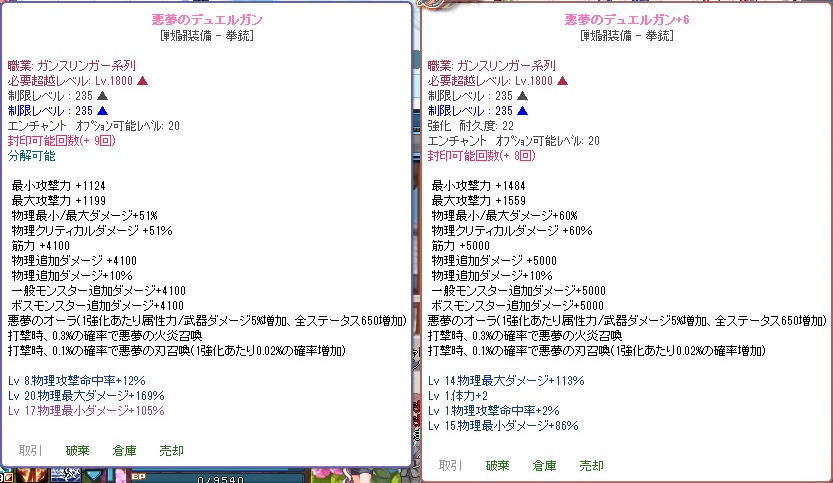
Task: Click 悪夢の火炎召喚 line in the +6 panel
Action: coord(524,336)
